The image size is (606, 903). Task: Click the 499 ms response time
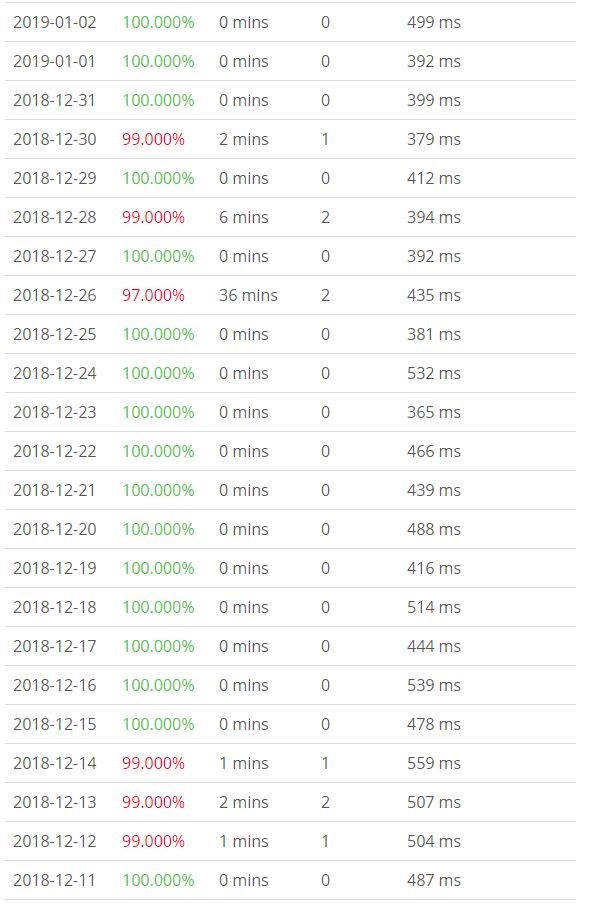[434, 22]
